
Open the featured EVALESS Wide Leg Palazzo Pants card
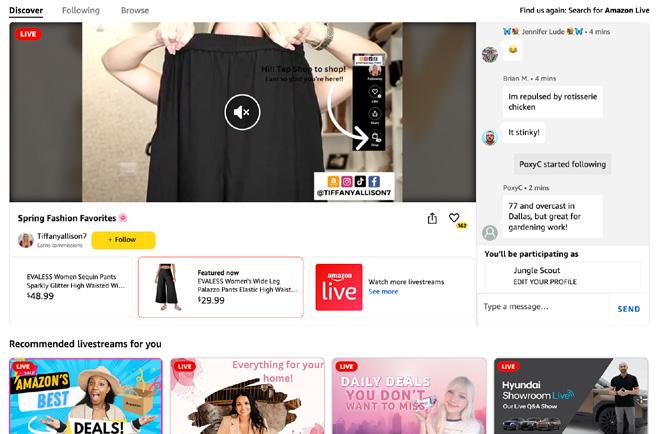click(x=220, y=287)
